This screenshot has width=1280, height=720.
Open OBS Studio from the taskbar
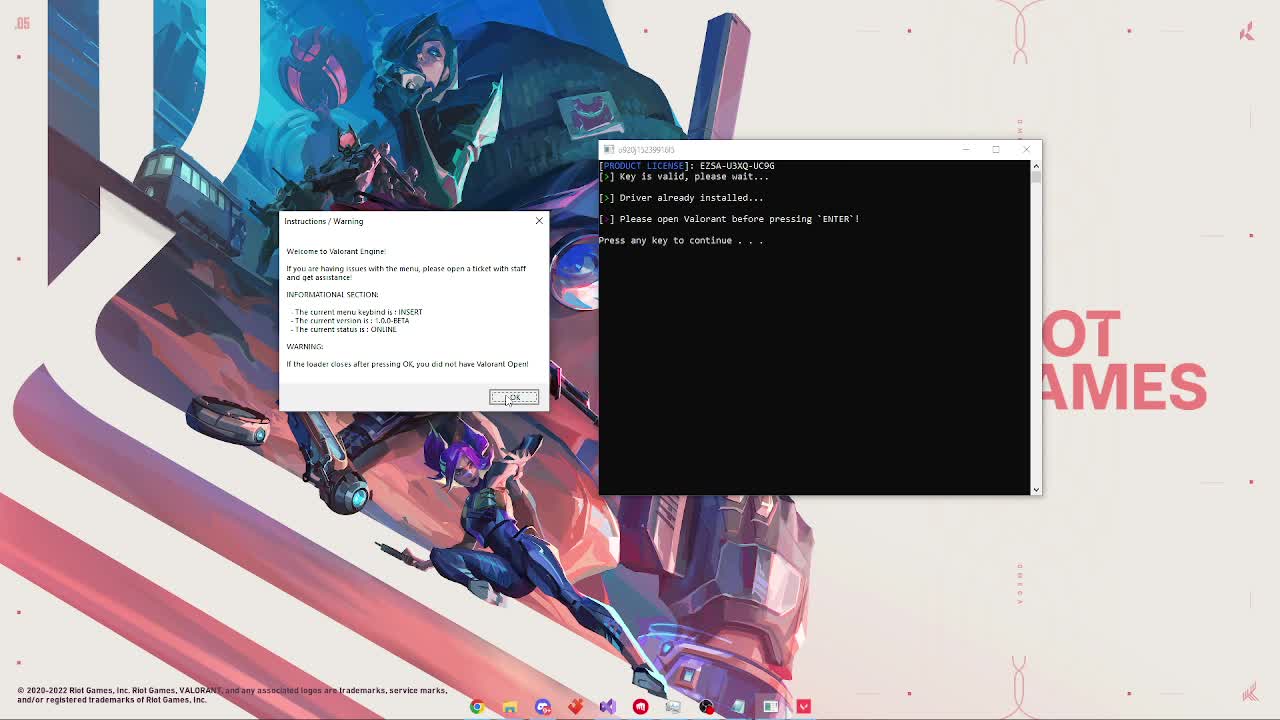(x=706, y=707)
